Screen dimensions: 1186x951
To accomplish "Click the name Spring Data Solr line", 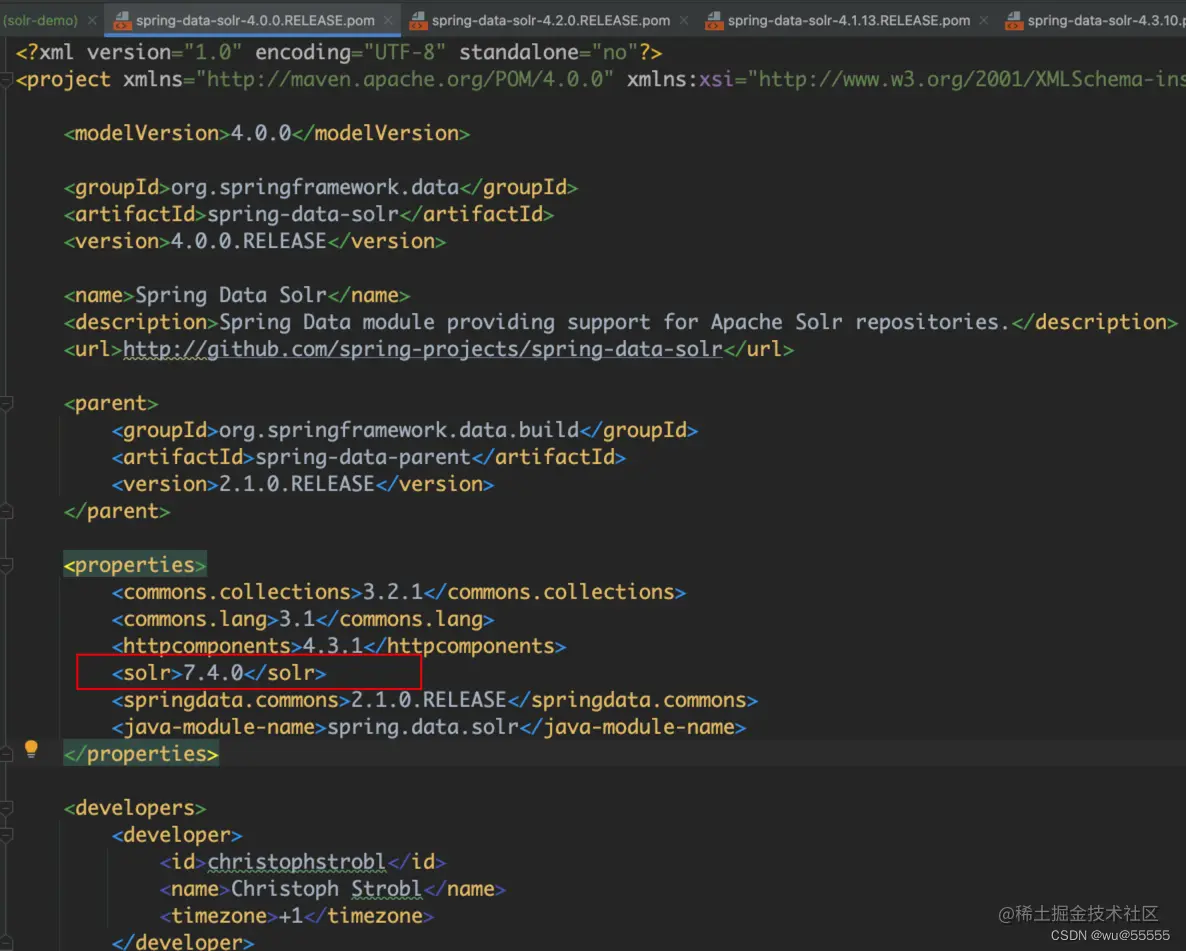I will click(x=237, y=295).
